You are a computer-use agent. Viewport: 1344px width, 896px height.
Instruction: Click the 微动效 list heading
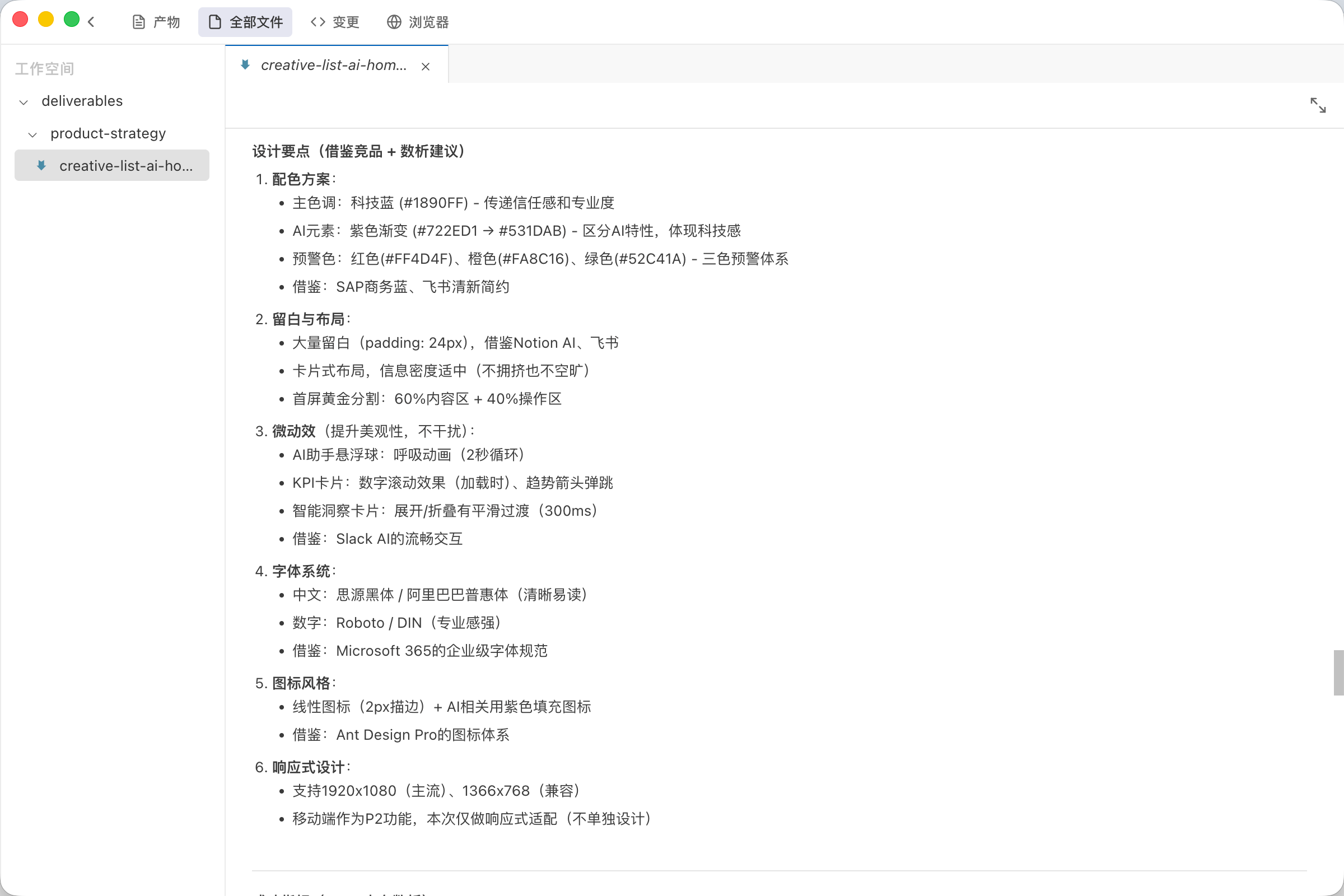[293, 431]
